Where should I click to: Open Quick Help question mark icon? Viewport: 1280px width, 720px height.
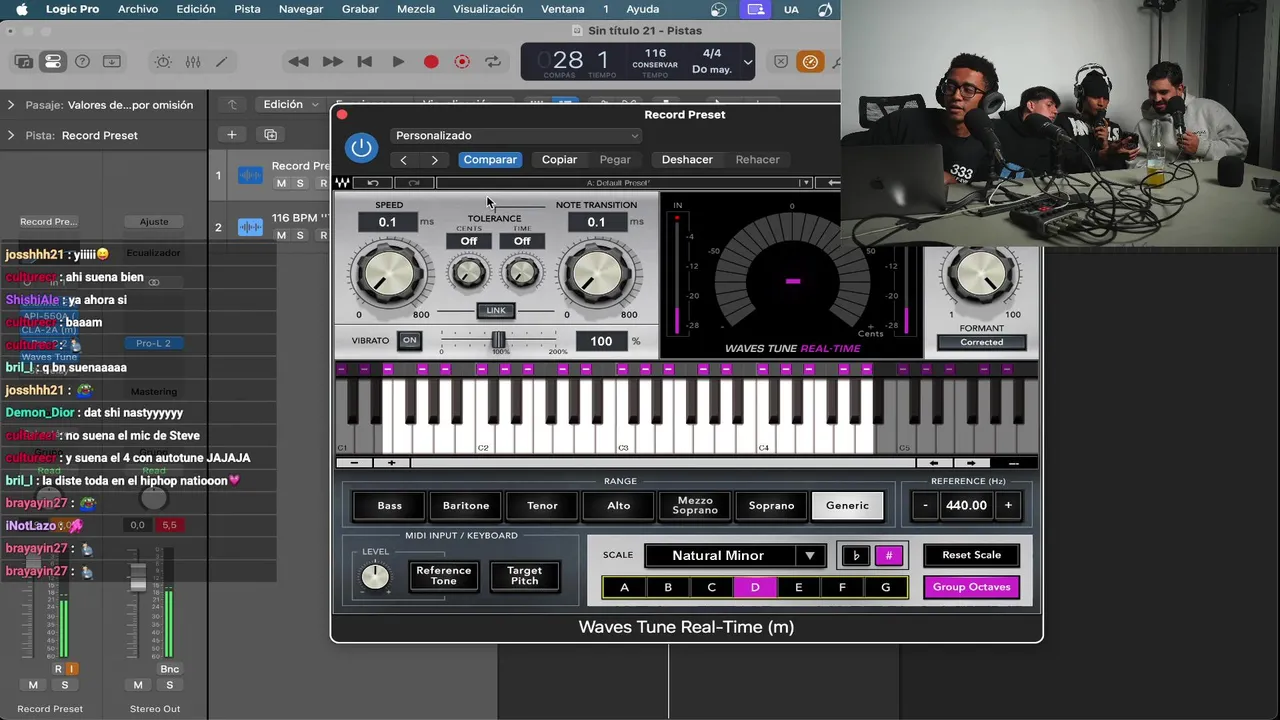click(x=83, y=62)
